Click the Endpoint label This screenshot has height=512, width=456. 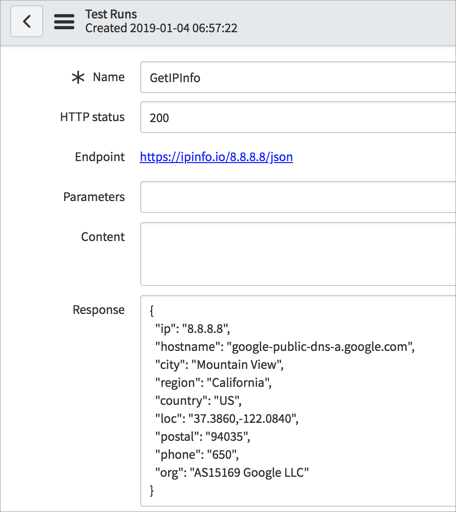(100, 157)
